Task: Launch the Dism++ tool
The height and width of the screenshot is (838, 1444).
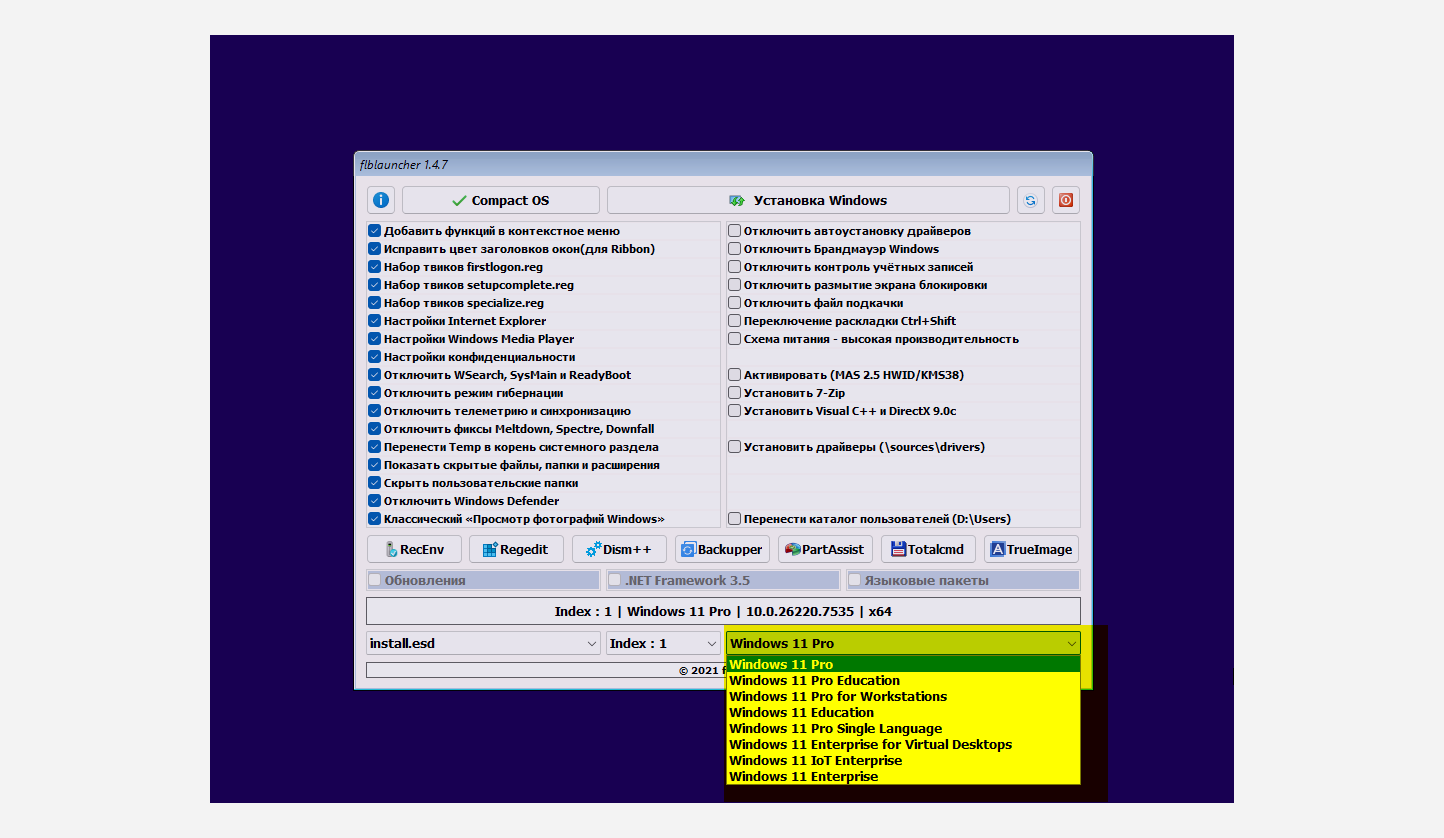Action: click(x=619, y=549)
